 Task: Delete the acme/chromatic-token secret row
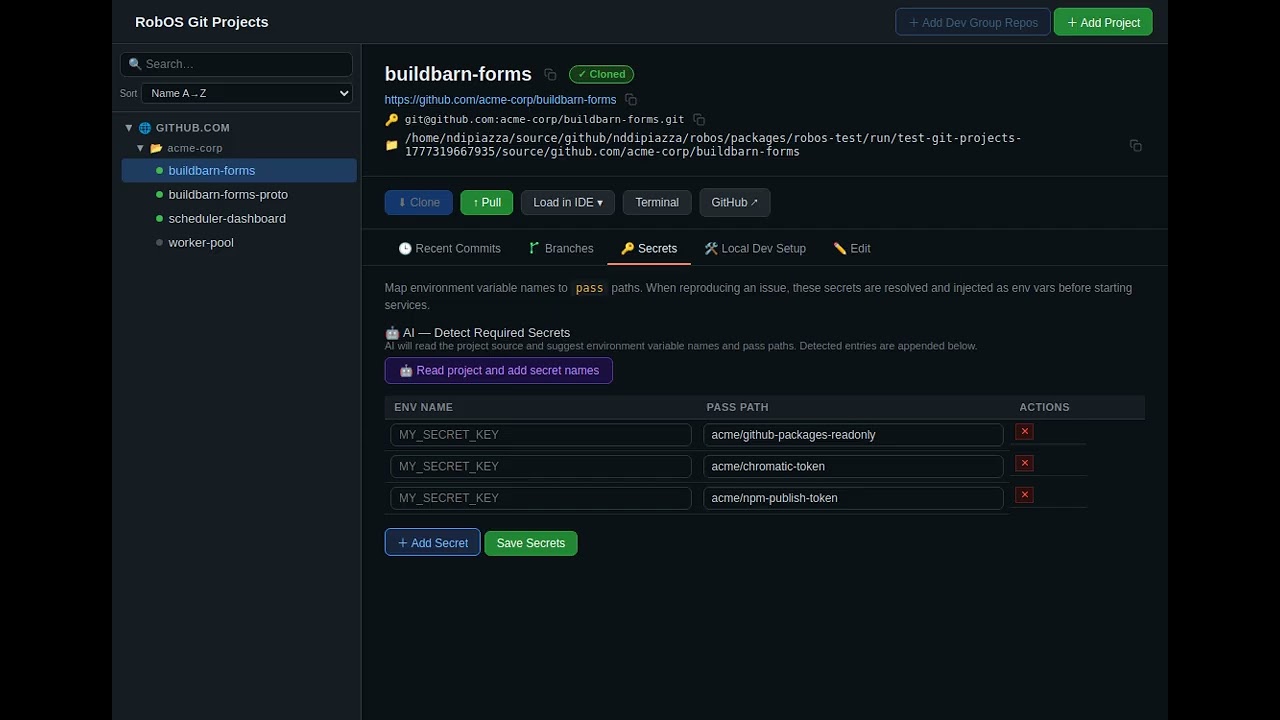[1024, 464]
